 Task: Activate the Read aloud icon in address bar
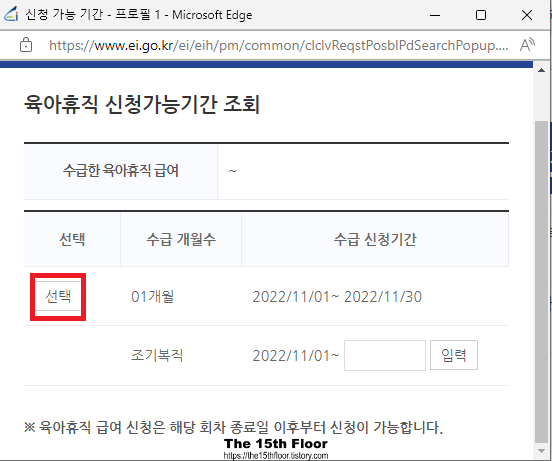[x=527, y=45]
